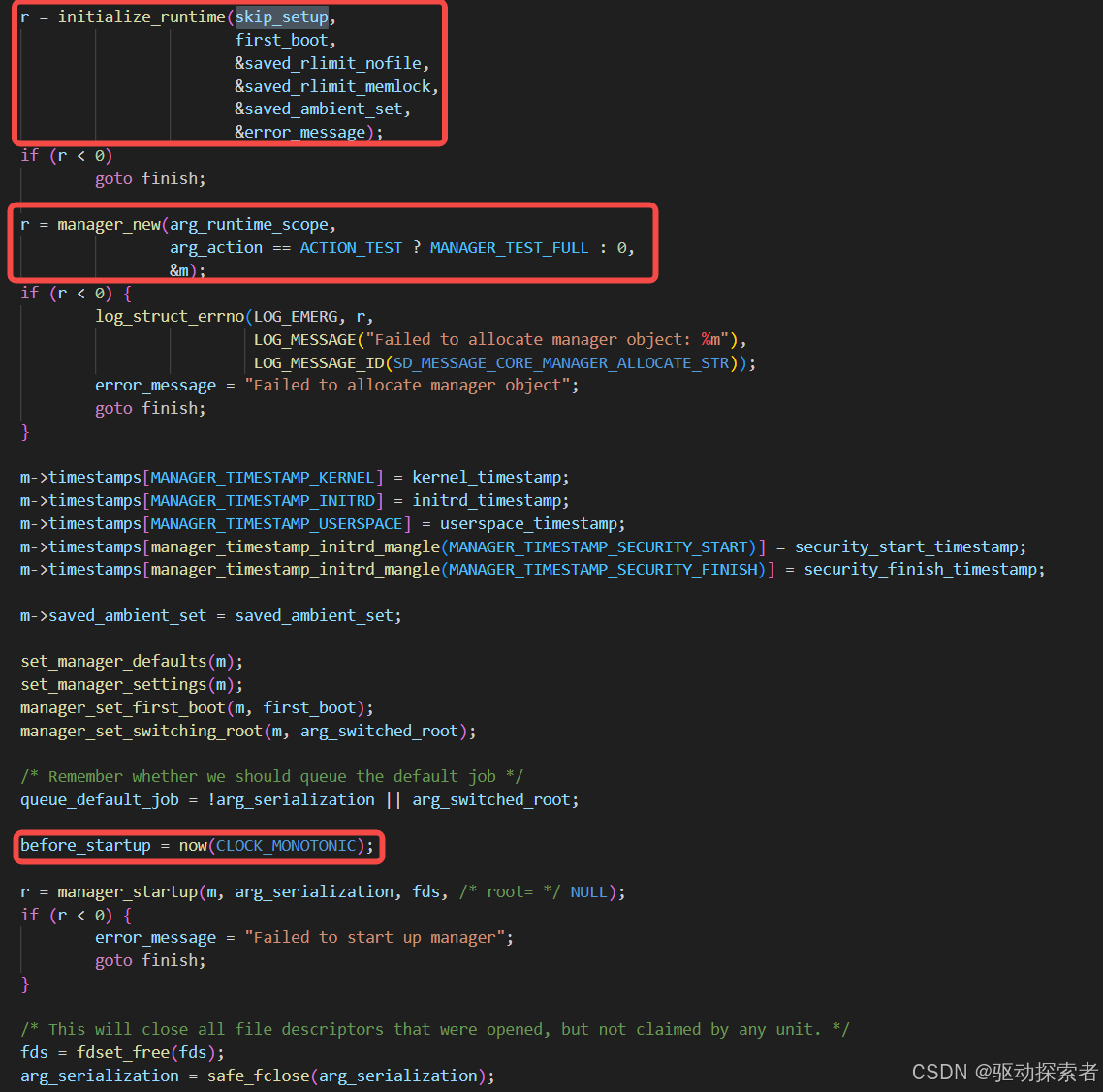The height and width of the screenshot is (1092, 1103).
Task: Click MANAGER_TIMESTAMP_KERNEL index
Action: 263,478
